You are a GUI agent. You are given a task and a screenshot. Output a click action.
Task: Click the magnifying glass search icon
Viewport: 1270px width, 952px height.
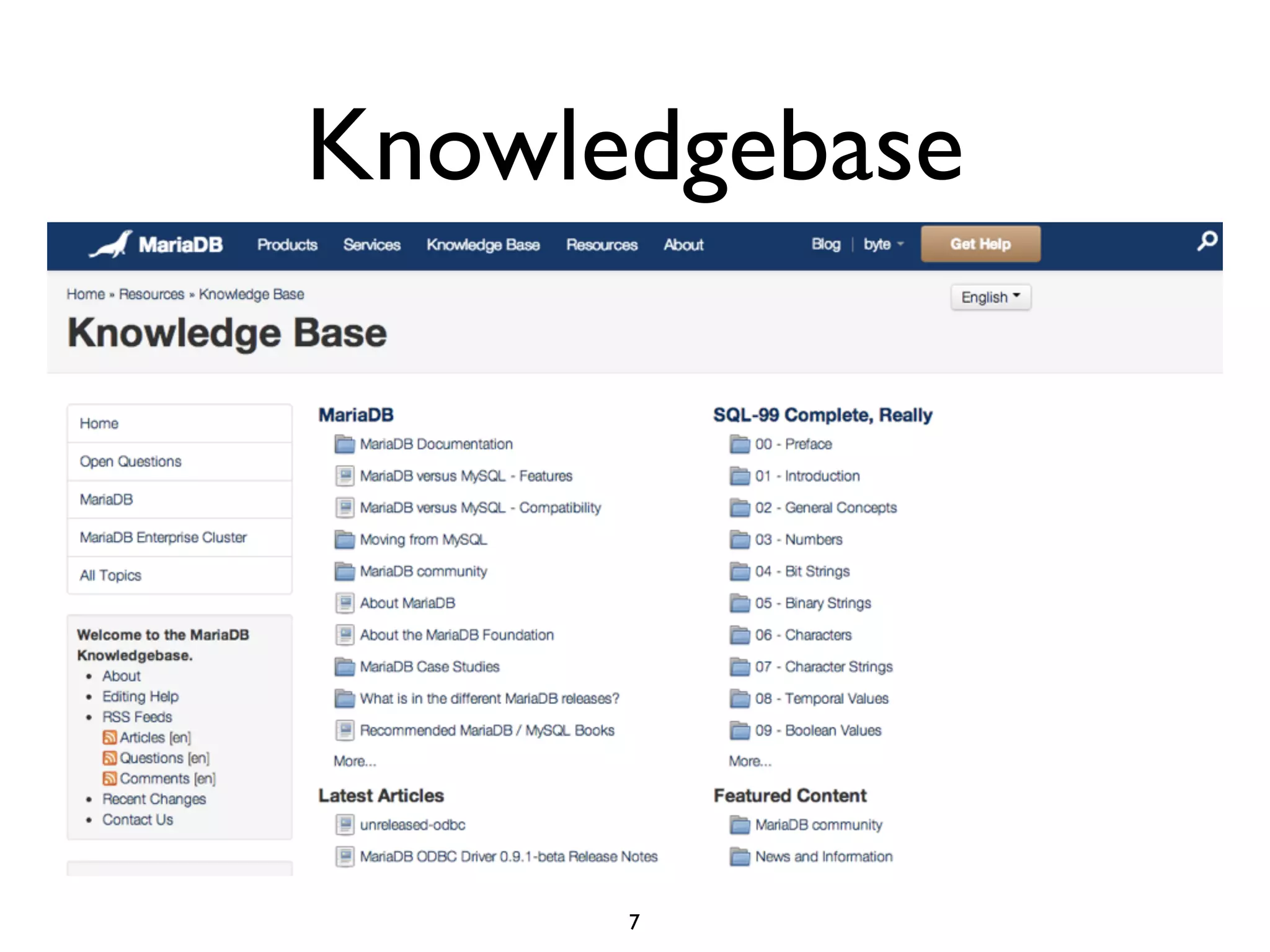1207,241
